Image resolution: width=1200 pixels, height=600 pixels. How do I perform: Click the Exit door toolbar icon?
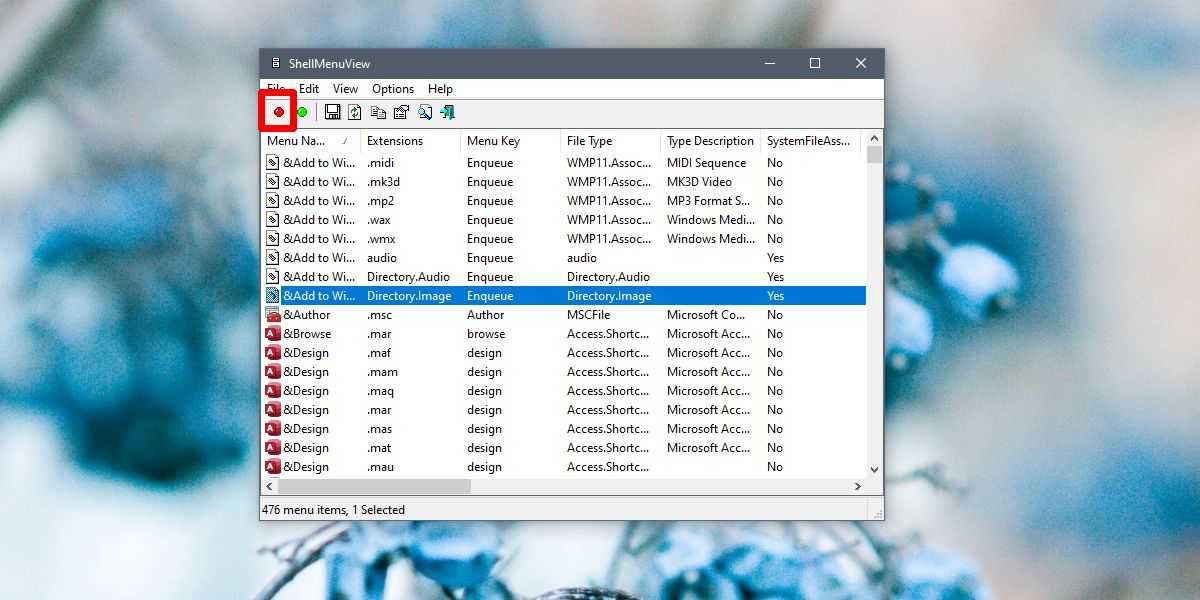(x=447, y=112)
